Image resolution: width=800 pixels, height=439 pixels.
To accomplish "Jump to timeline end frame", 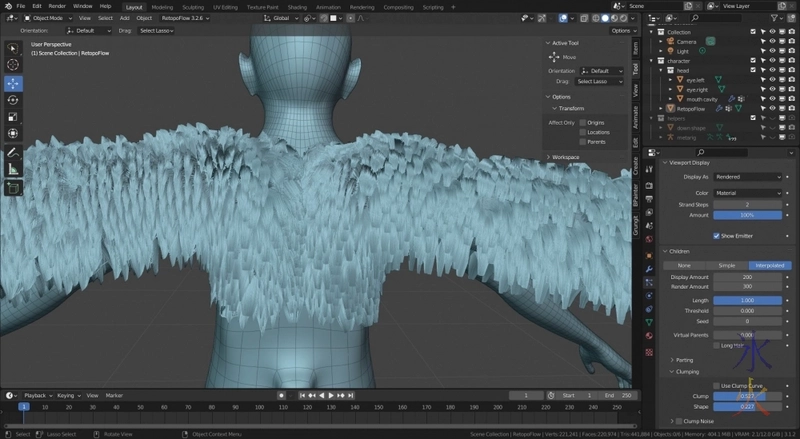I will (x=351, y=396).
